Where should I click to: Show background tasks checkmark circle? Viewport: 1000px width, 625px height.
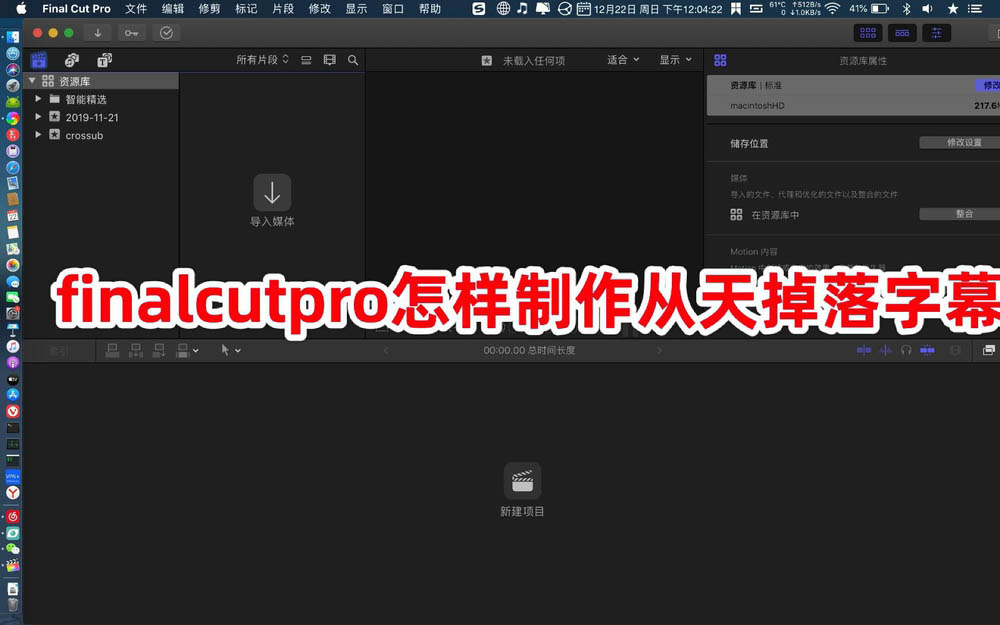[166, 33]
